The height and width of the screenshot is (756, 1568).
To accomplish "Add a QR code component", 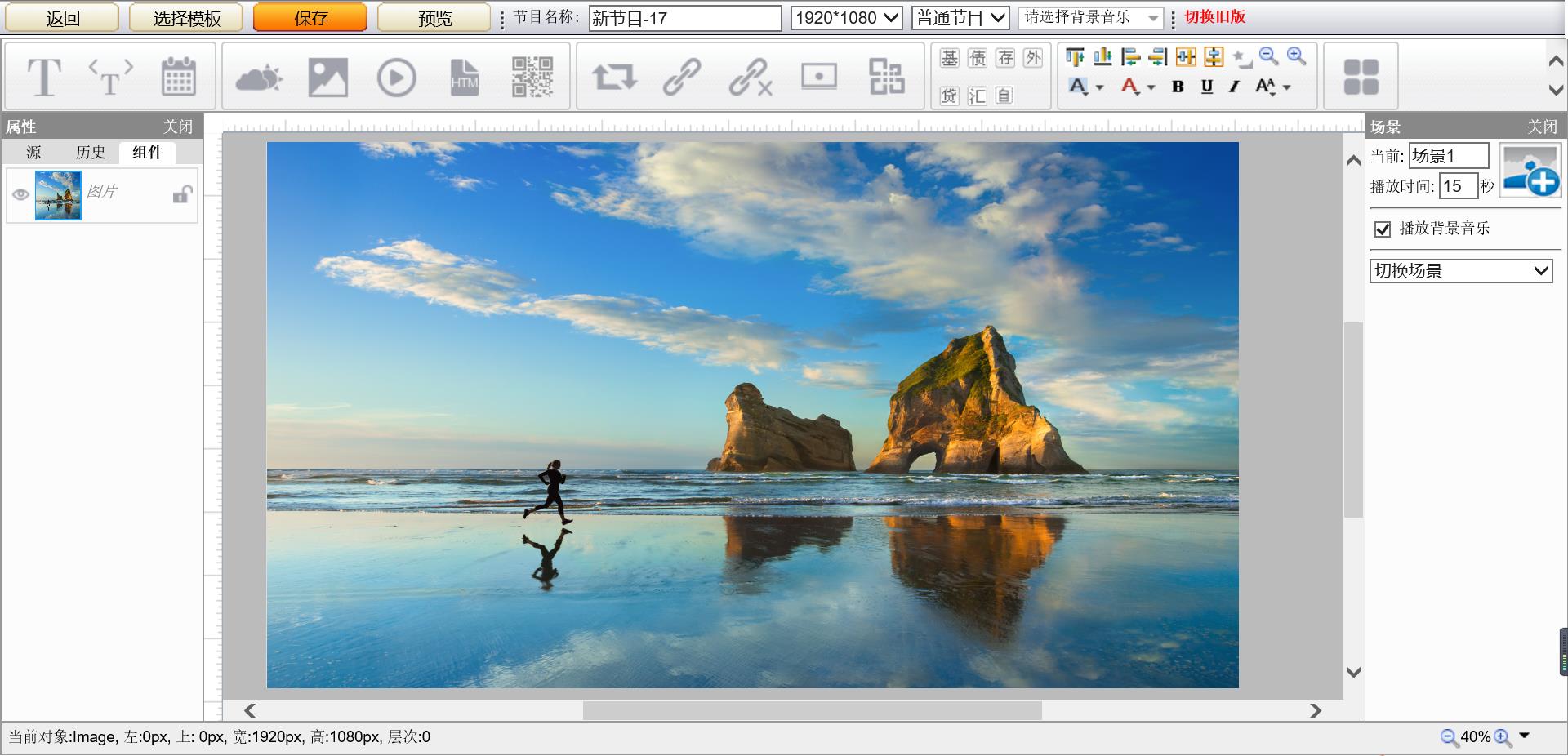I will [532, 78].
